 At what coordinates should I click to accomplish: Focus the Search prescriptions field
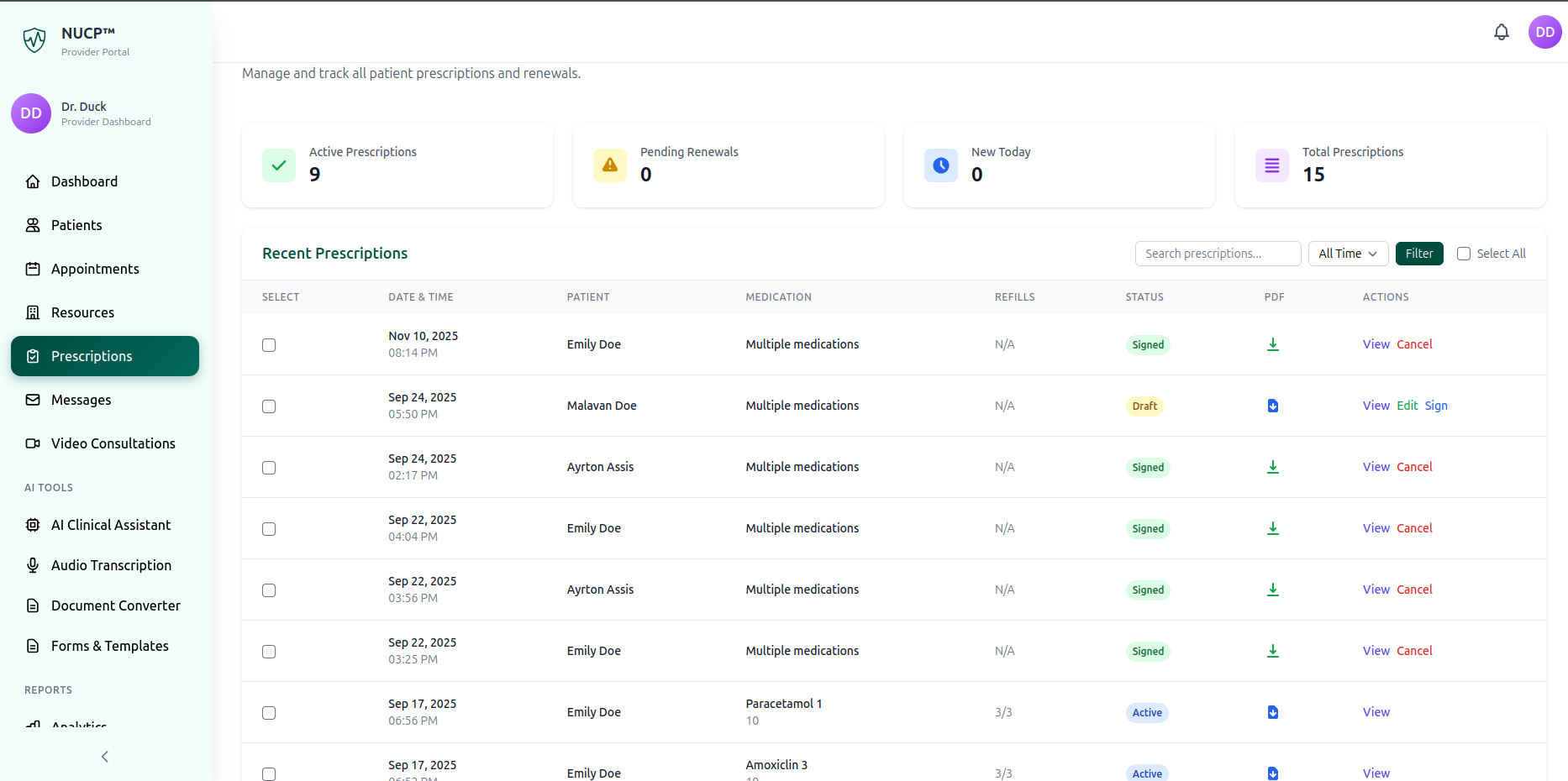[x=1217, y=254]
